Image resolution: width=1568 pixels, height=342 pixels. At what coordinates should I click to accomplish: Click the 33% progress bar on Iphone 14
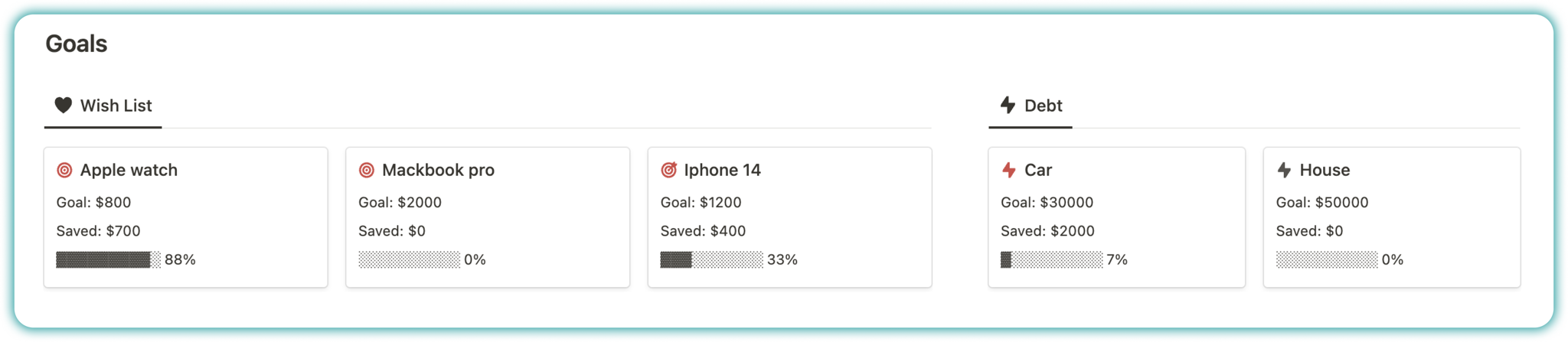tap(712, 260)
